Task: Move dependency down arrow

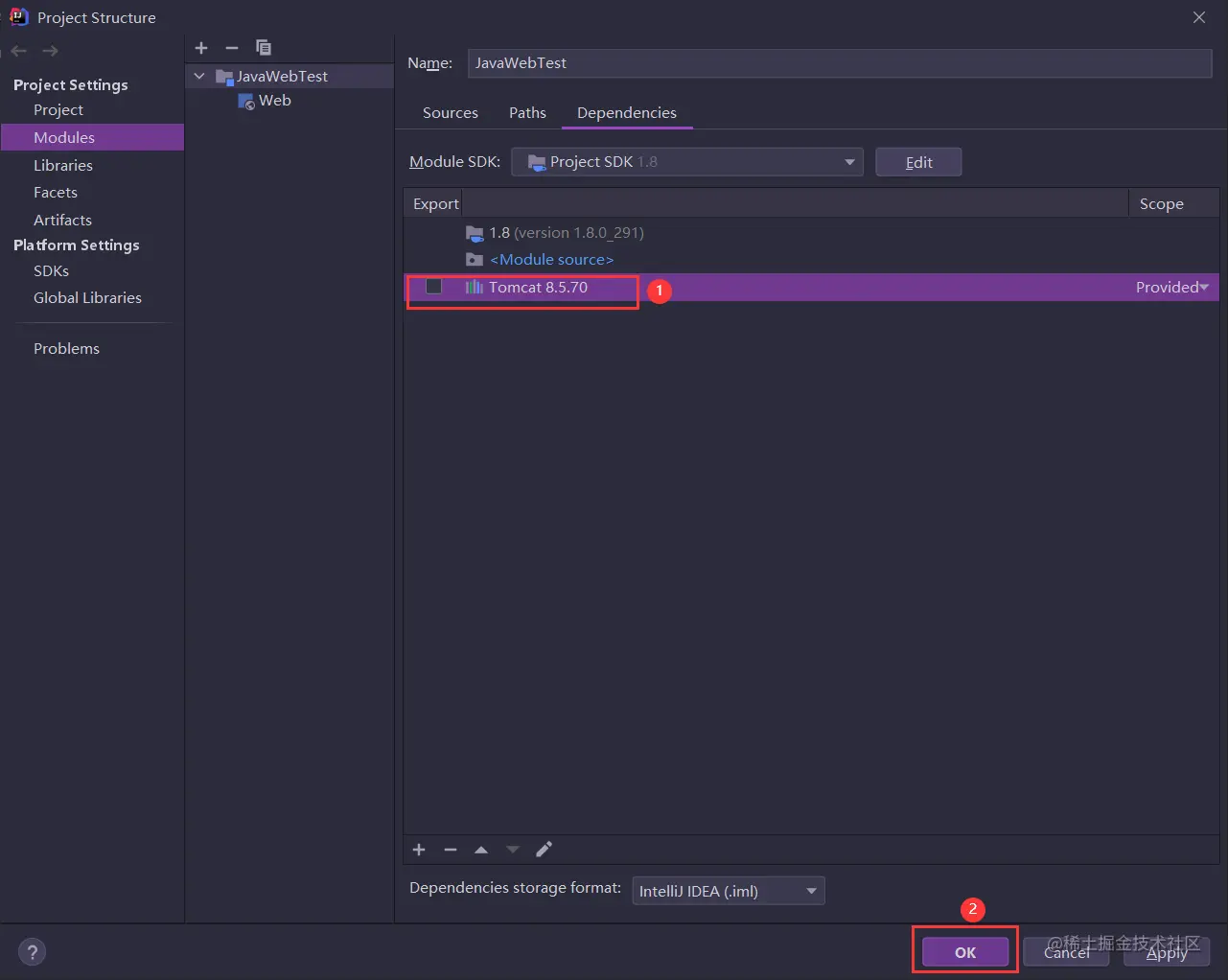Action: click(513, 850)
